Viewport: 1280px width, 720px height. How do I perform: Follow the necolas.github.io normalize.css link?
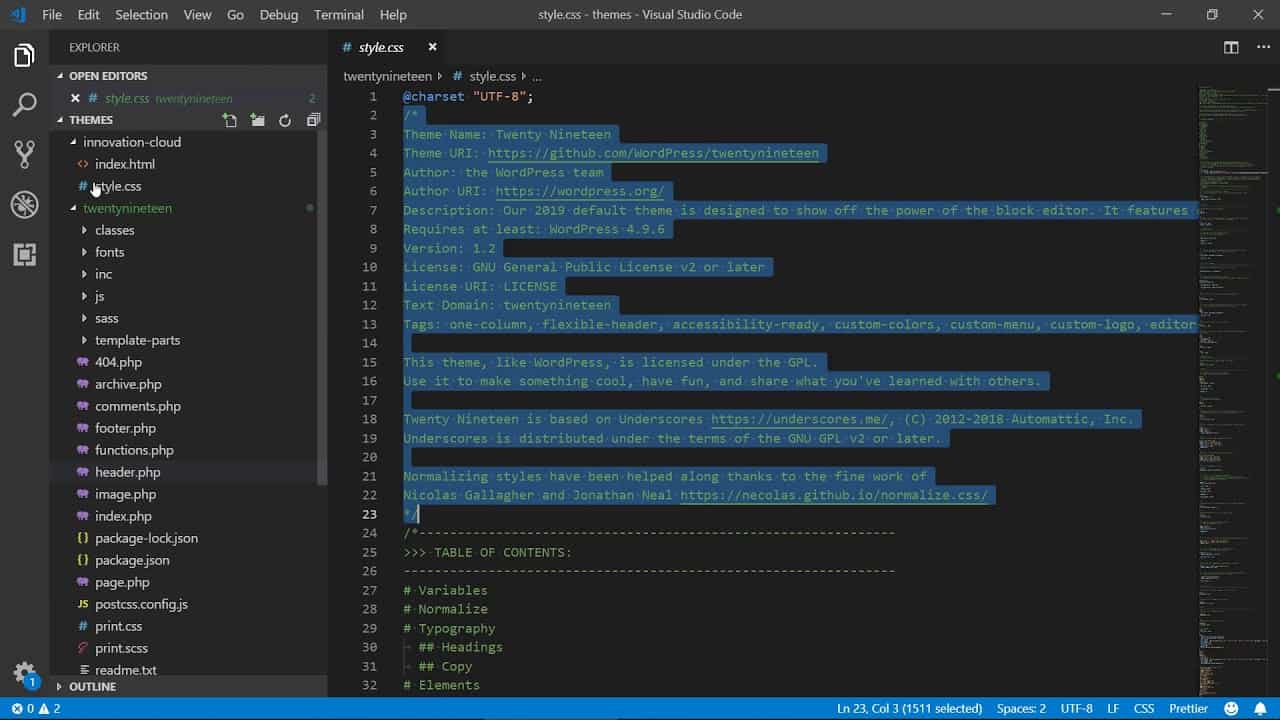833,495
